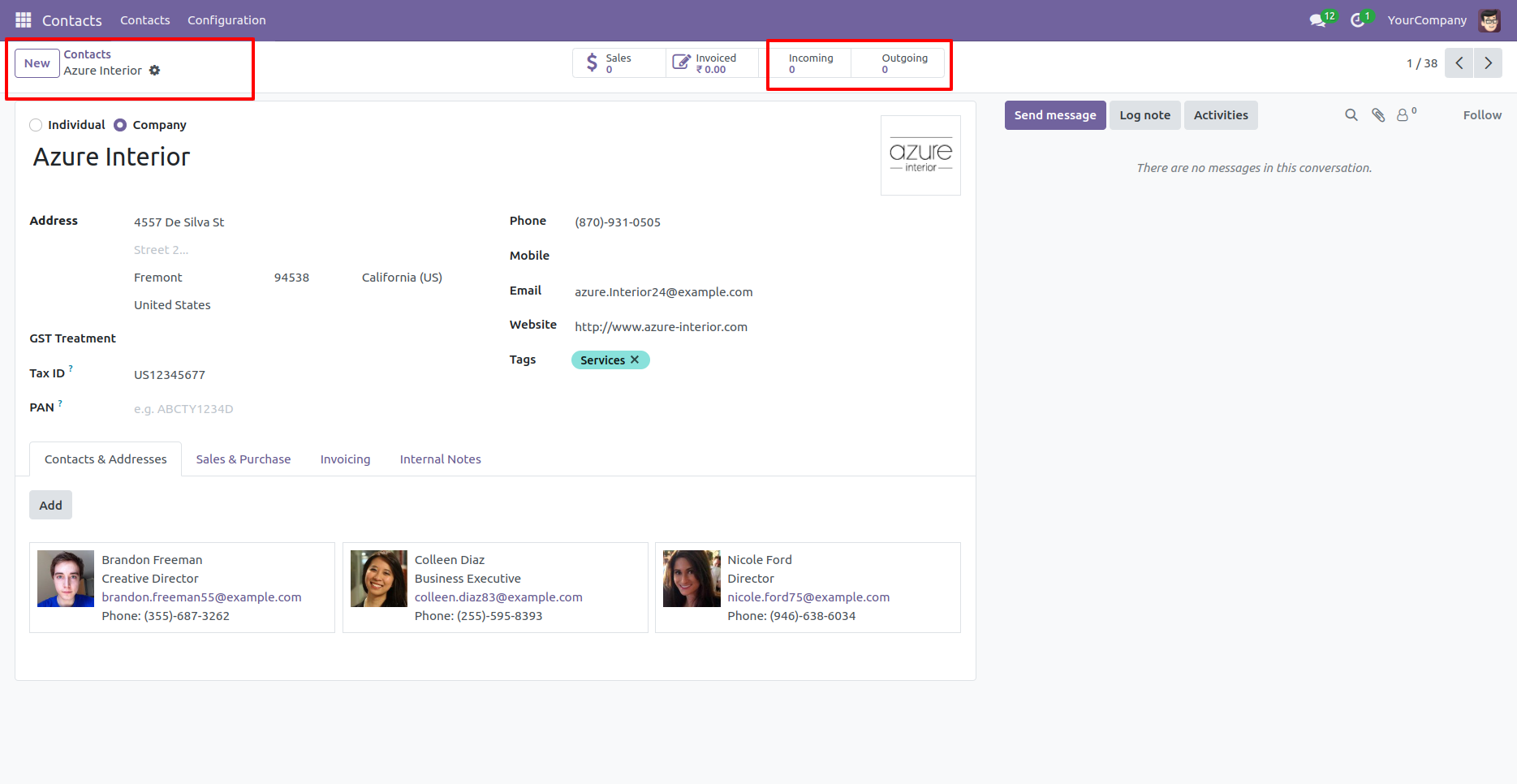This screenshot has width=1517, height=784.
Task: Attach a file using the paperclip icon
Action: (1377, 114)
